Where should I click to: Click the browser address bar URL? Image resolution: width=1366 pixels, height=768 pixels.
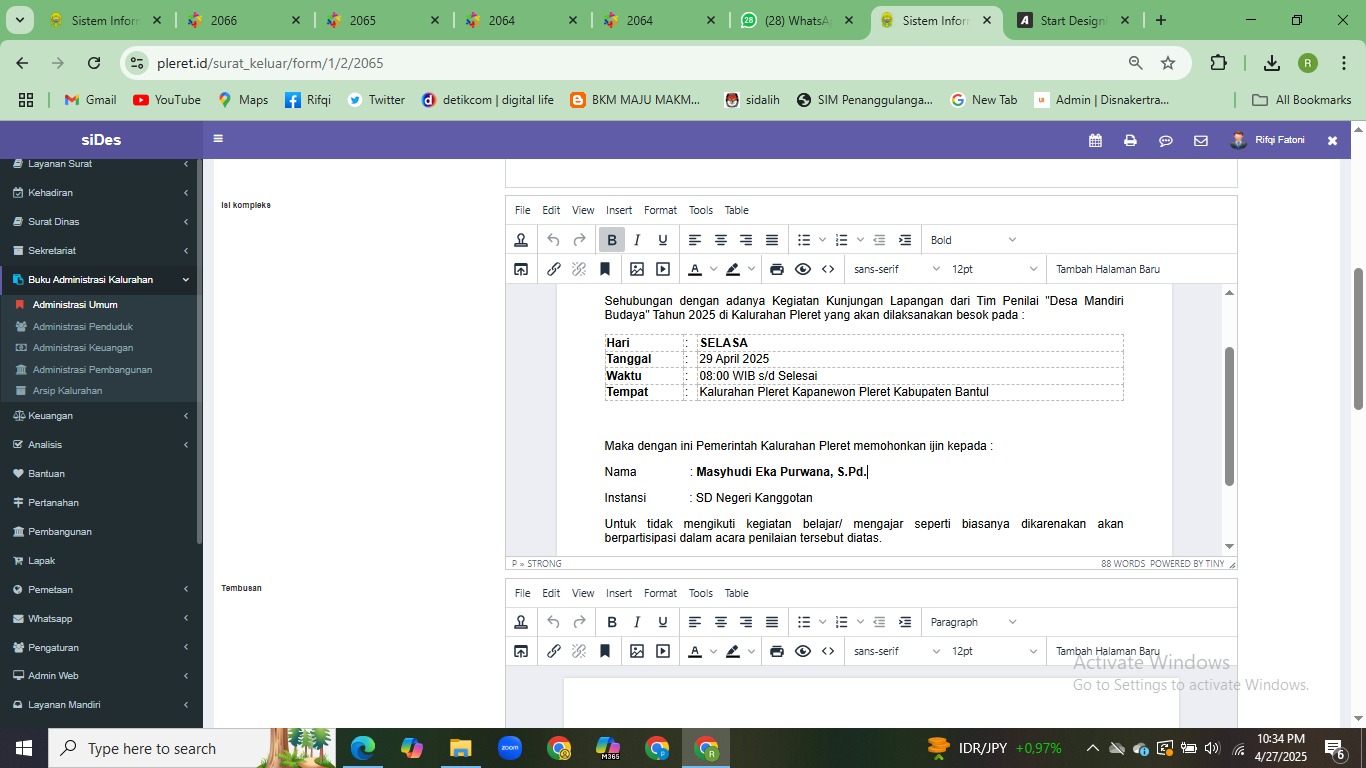270,63
